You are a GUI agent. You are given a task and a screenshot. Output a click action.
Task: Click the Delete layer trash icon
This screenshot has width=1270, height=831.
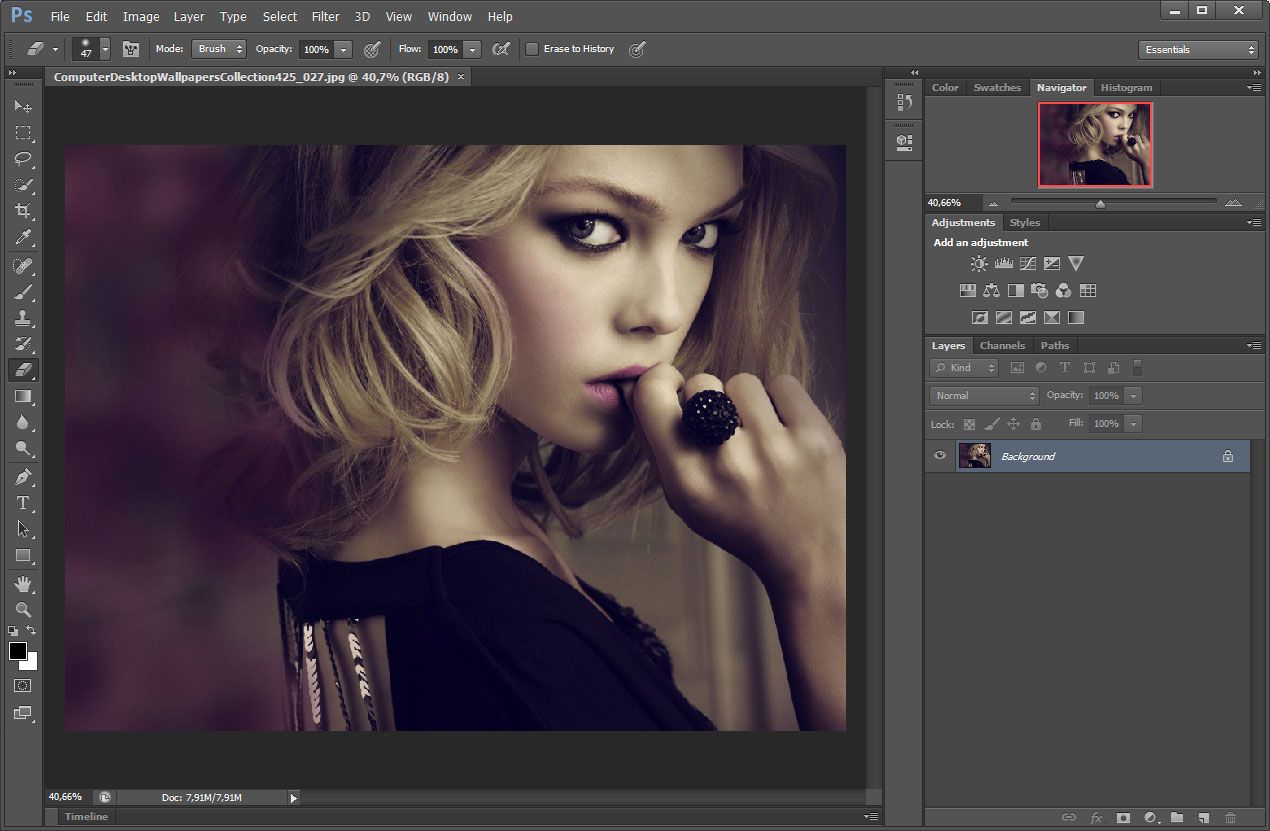[x=1231, y=818]
